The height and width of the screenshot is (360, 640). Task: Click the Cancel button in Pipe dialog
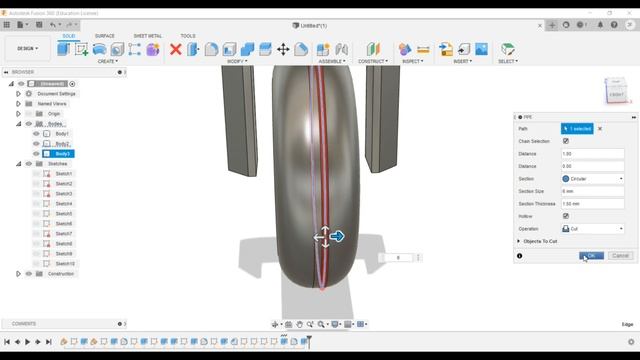pos(620,256)
